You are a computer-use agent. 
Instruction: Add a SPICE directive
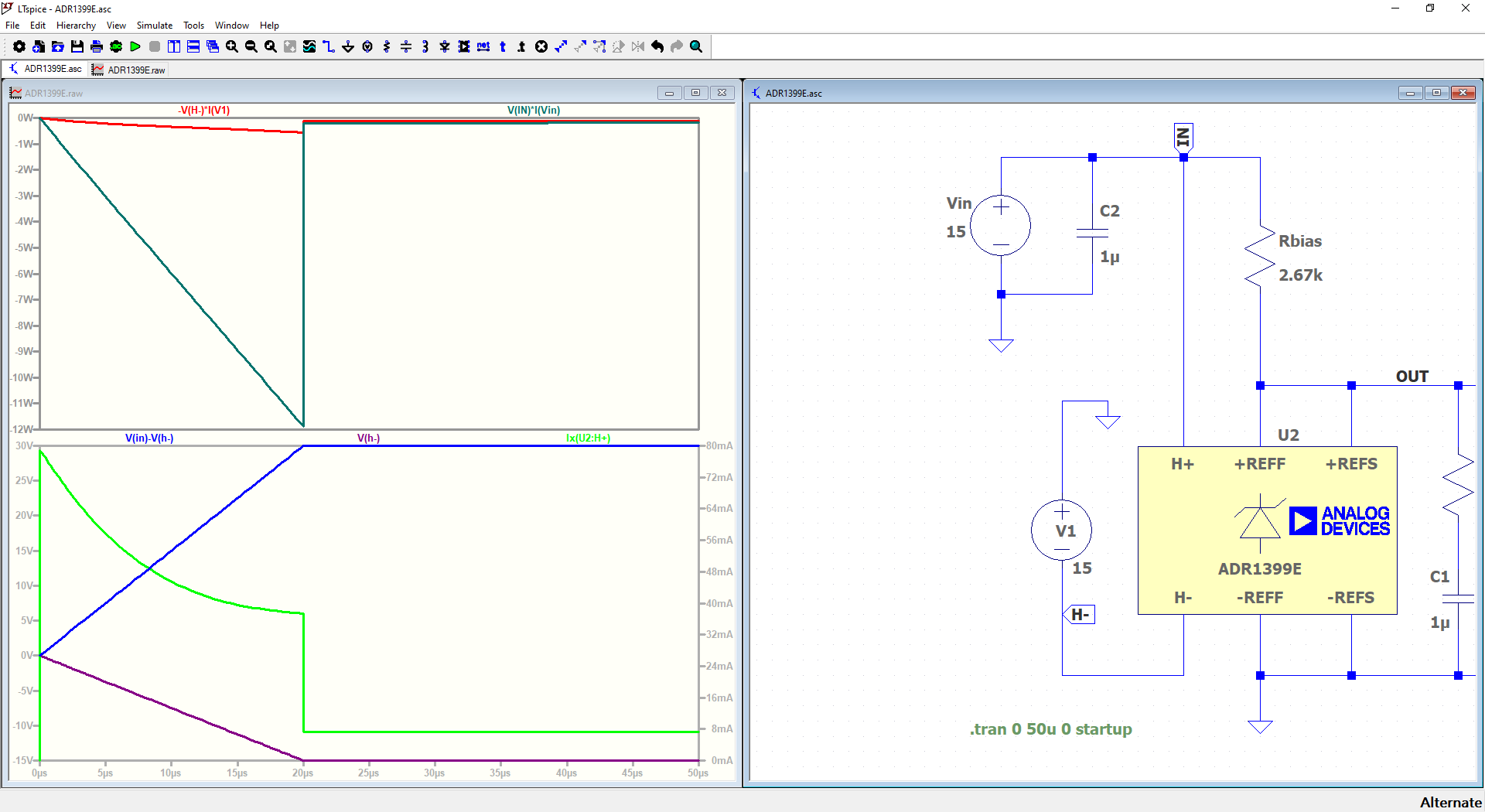point(522,46)
